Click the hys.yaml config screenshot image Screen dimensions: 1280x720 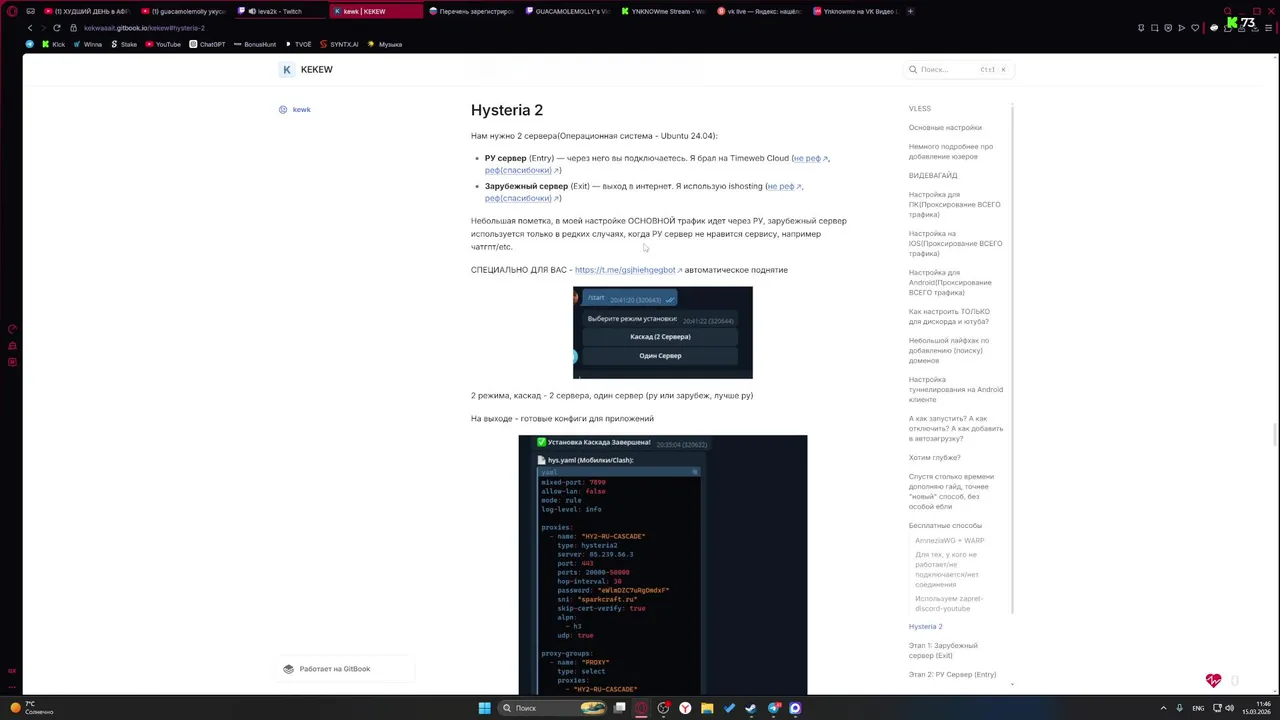(662, 564)
